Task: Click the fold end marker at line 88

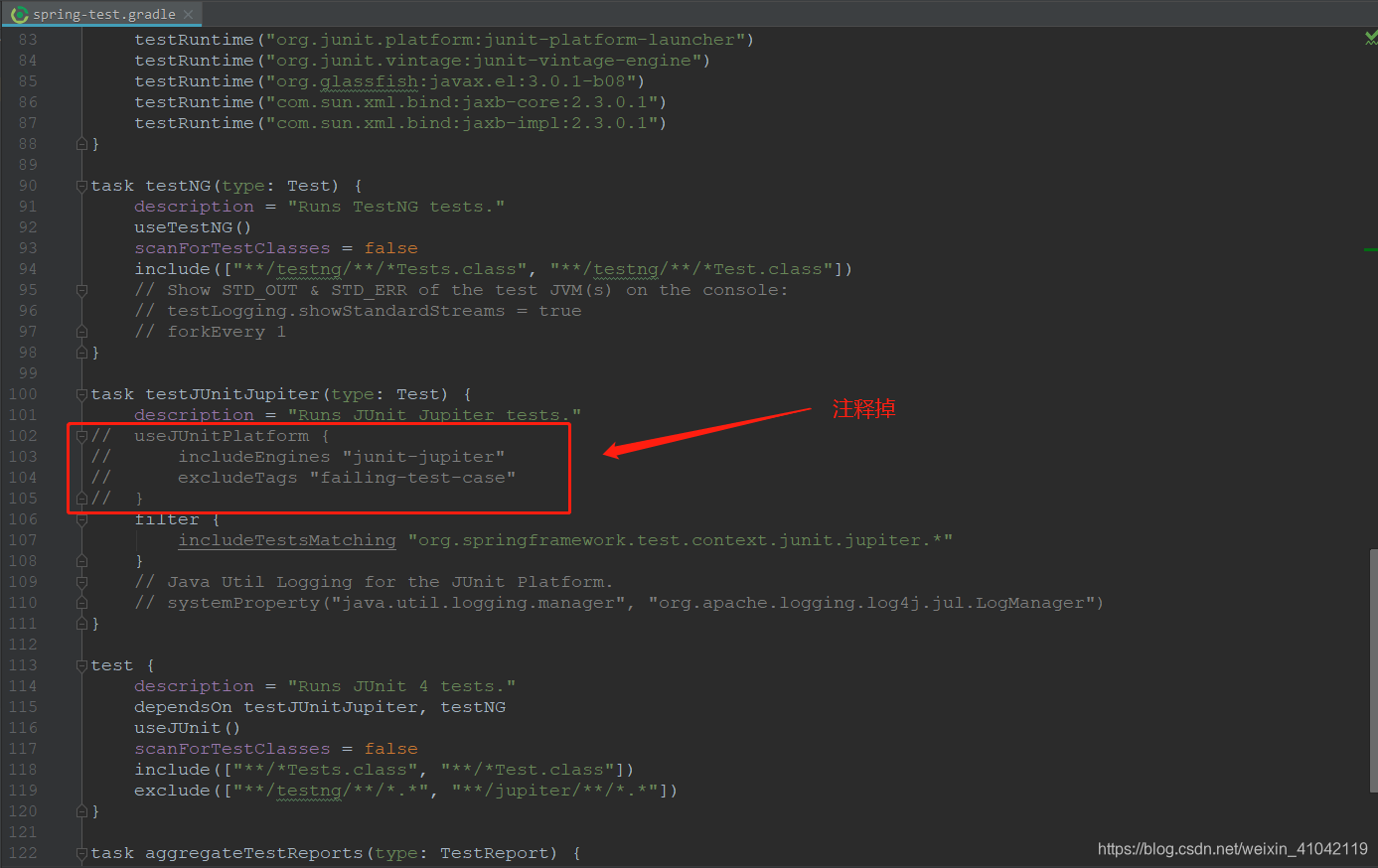Action: tap(81, 144)
